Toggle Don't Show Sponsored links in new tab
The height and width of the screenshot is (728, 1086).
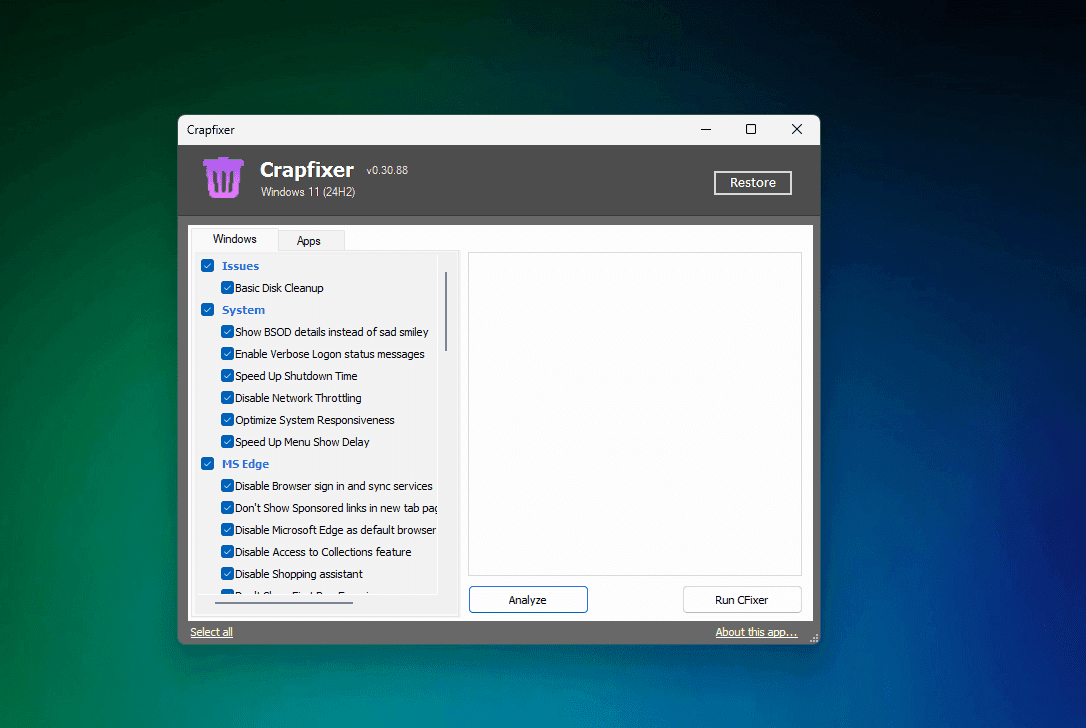click(227, 507)
